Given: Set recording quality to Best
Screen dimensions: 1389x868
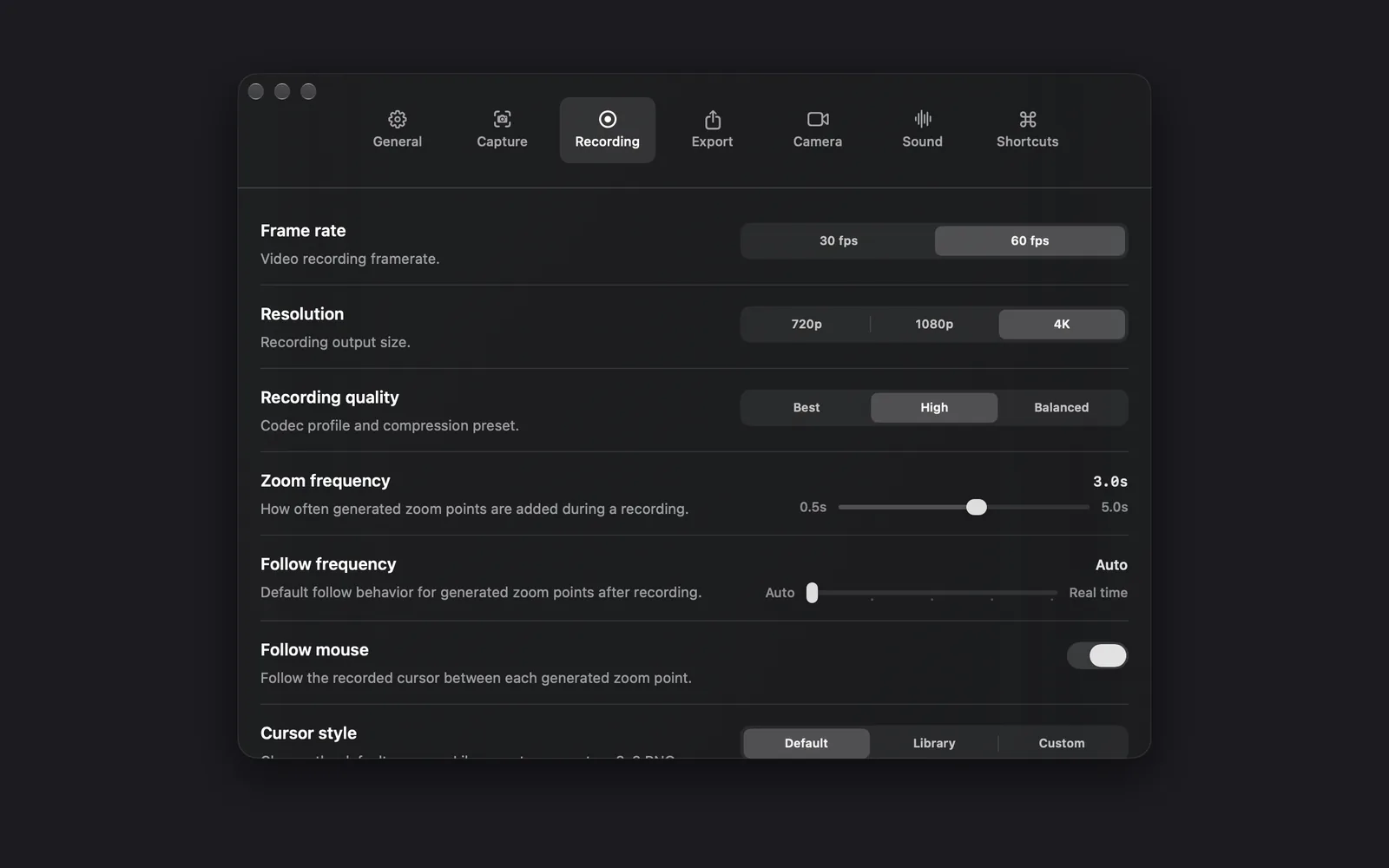Looking at the screenshot, I should tap(806, 407).
